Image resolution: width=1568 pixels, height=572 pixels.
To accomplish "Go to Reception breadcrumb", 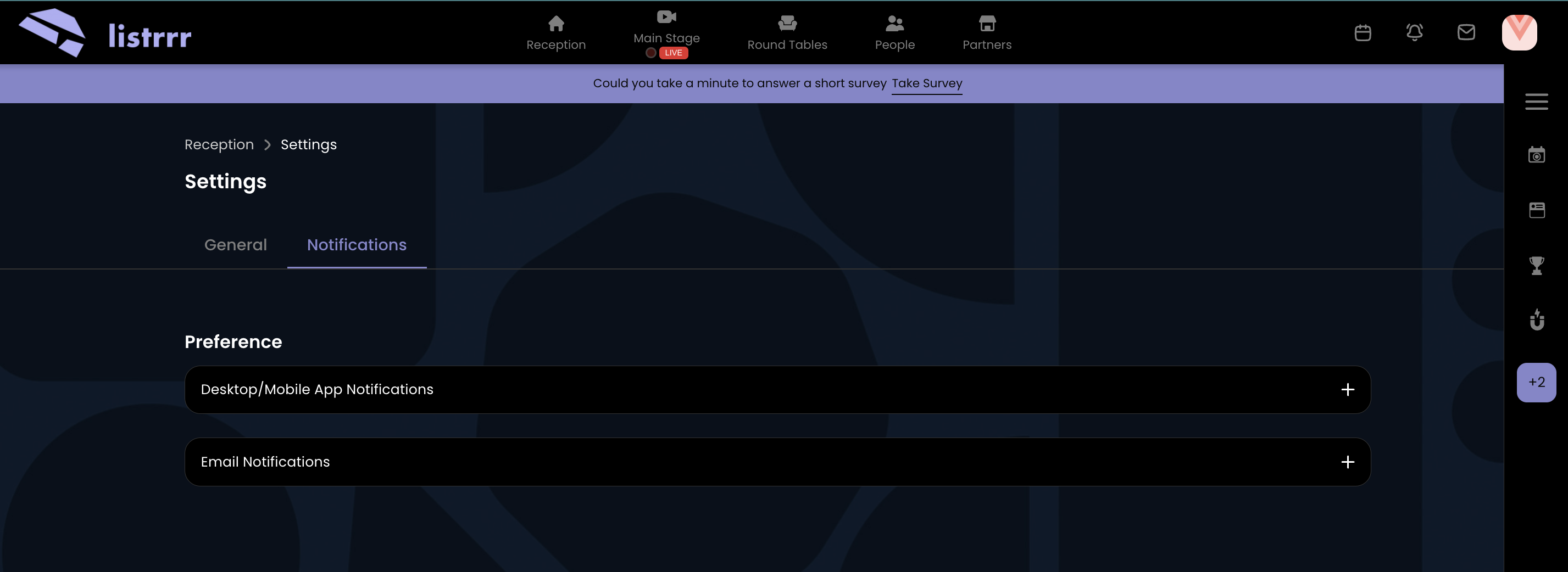I will (x=219, y=145).
